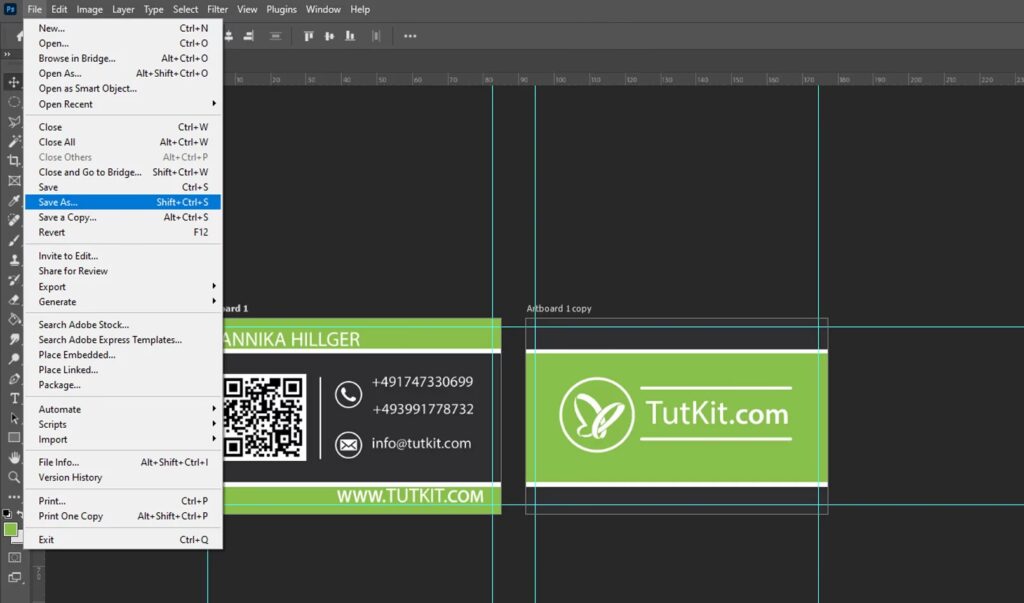The width and height of the screenshot is (1024, 603).
Task: Choose the Hand tool
Action: [14, 457]
